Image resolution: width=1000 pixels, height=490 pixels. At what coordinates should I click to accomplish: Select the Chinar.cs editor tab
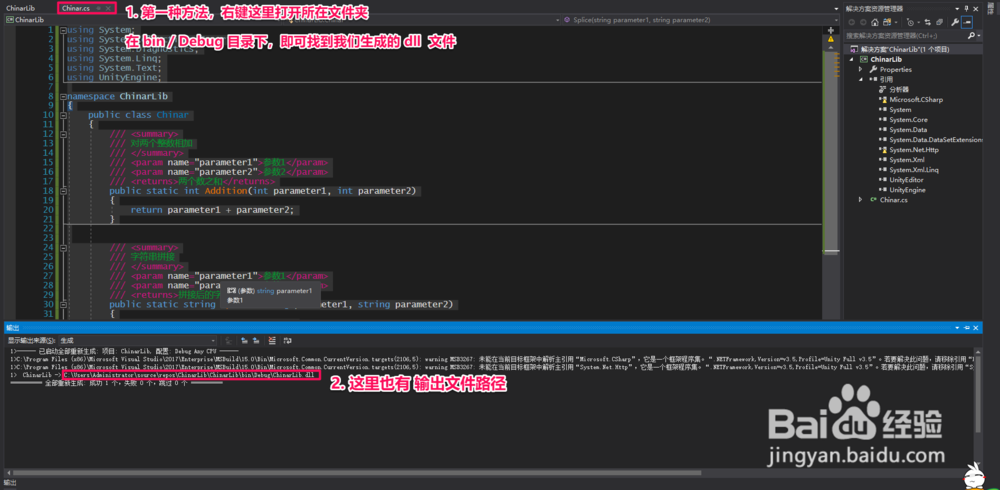76,9
